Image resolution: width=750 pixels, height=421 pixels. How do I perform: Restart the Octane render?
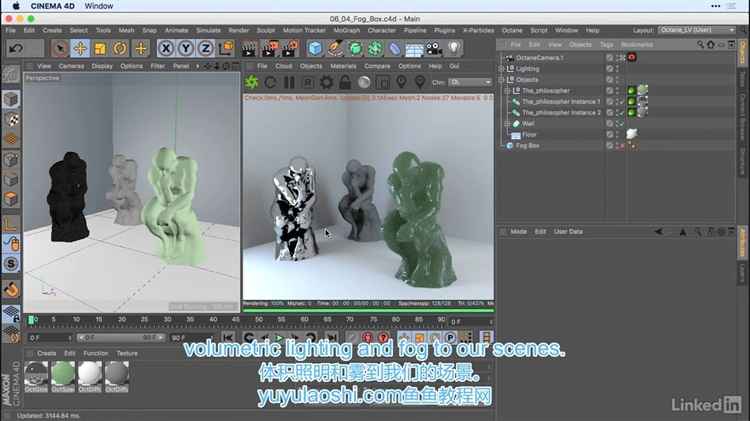point(270,82)
